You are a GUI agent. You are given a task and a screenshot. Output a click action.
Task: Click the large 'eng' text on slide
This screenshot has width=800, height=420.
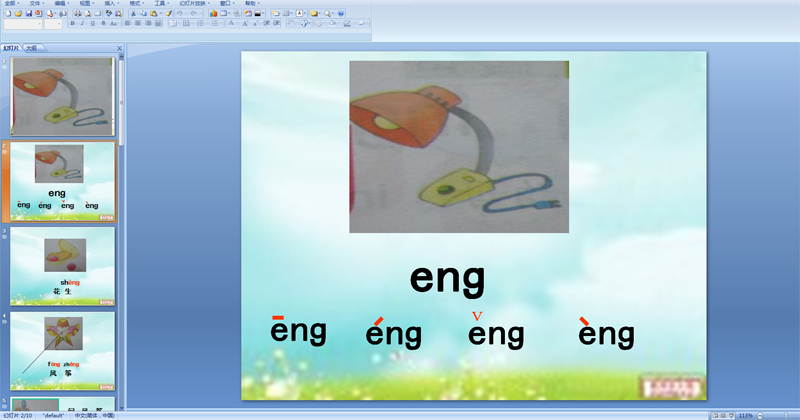coord(447,279)
